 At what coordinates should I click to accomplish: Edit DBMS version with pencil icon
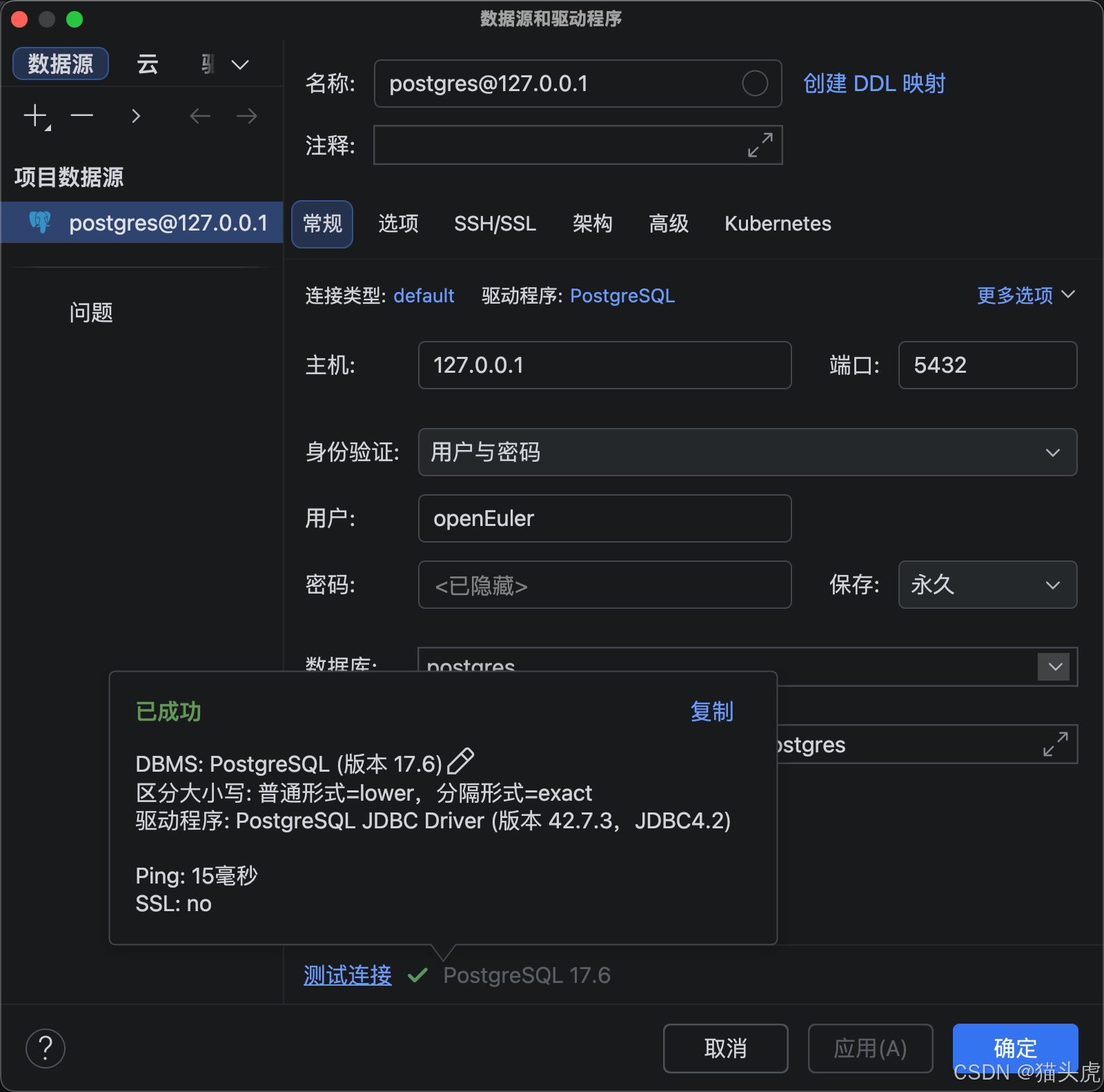click(461, 761)
